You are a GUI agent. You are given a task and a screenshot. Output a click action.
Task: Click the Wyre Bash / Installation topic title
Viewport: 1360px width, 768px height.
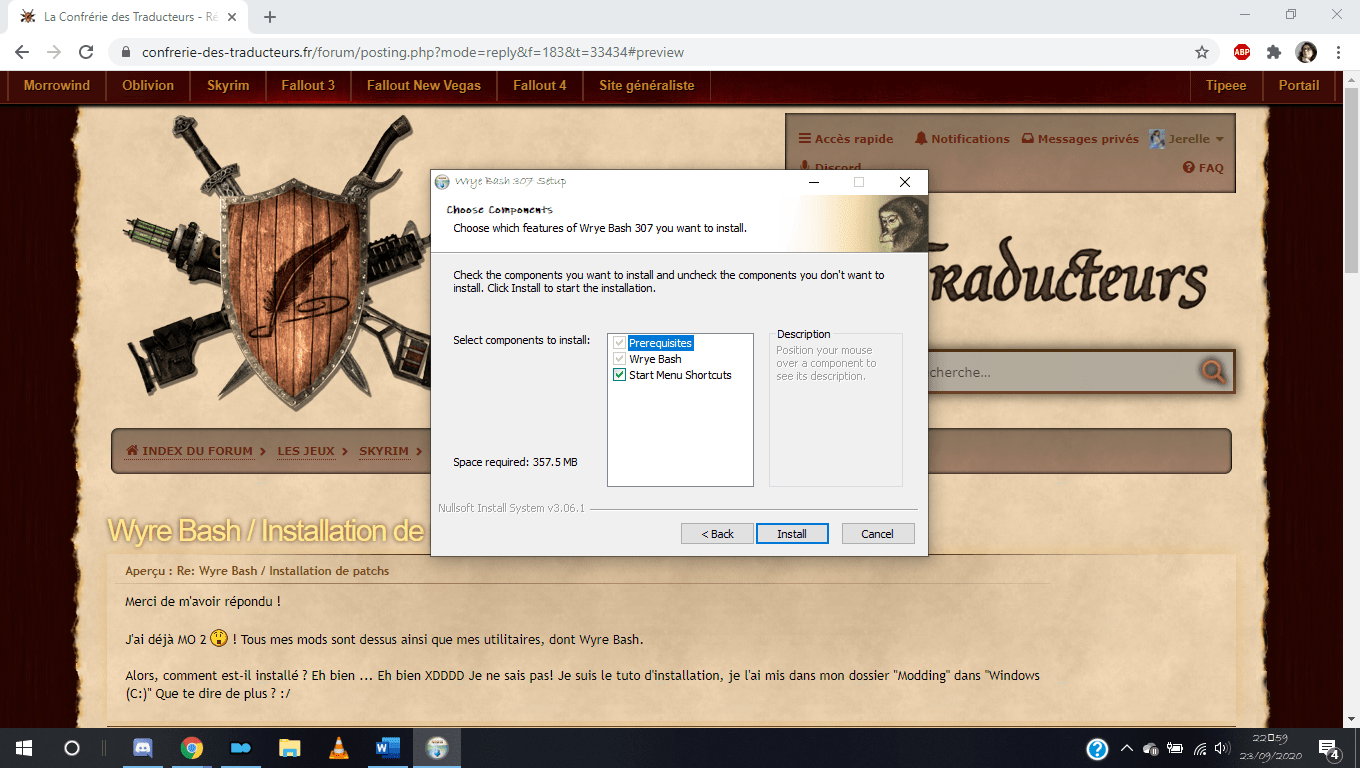coord(266,531)
